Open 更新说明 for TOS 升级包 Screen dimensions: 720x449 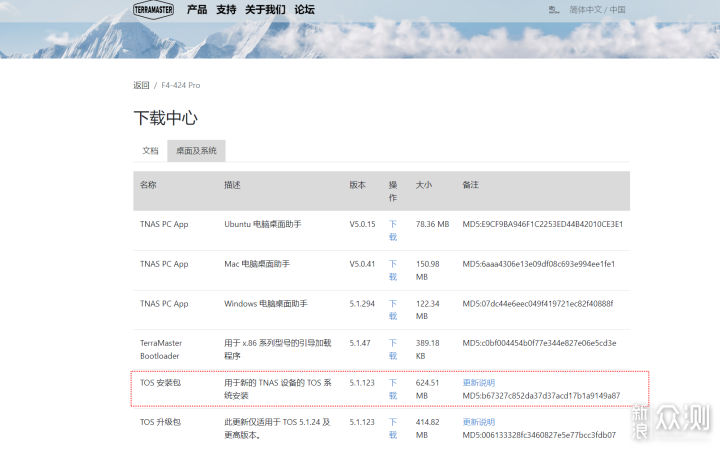click(478, 422)
